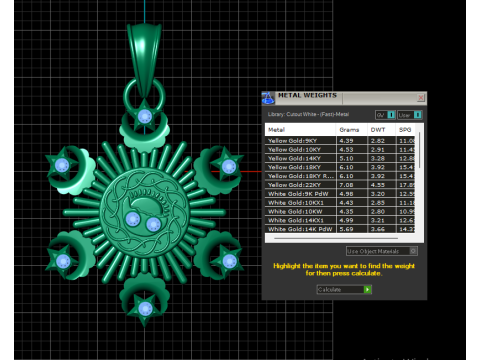Select the White Gold:10KW row
Viewport: 480px width, 360px height.
click(340, 211)
